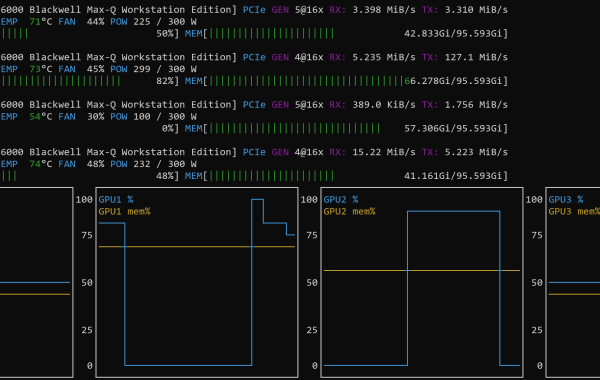Select the 73°C temperature value
This screenshot has height=380, width=600.
[x=41, y=69]
